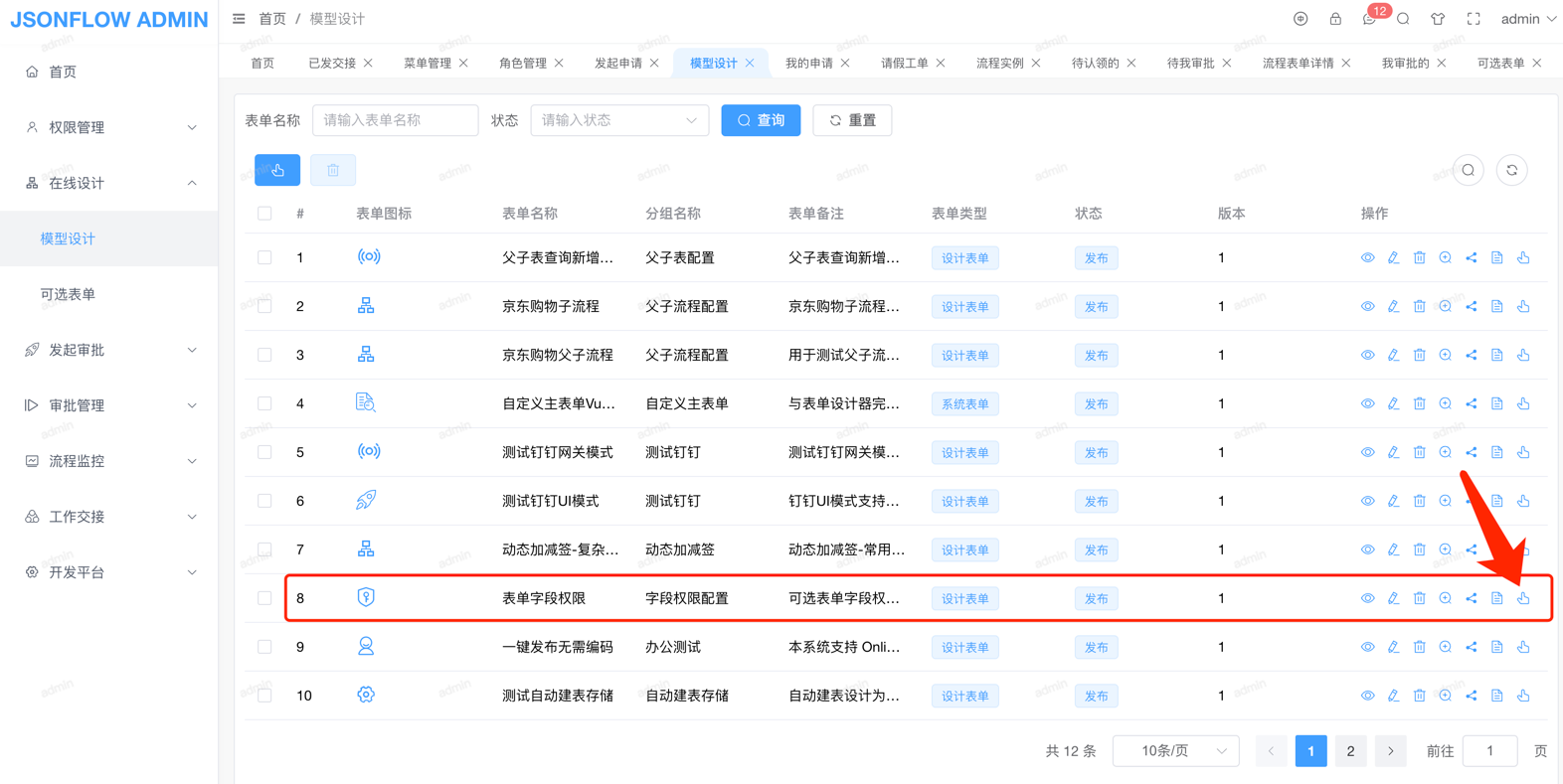Click the last action icon in row 8
This screenshot has height=784, width=1563.
pyautogui.click(x=1522, y=598)
